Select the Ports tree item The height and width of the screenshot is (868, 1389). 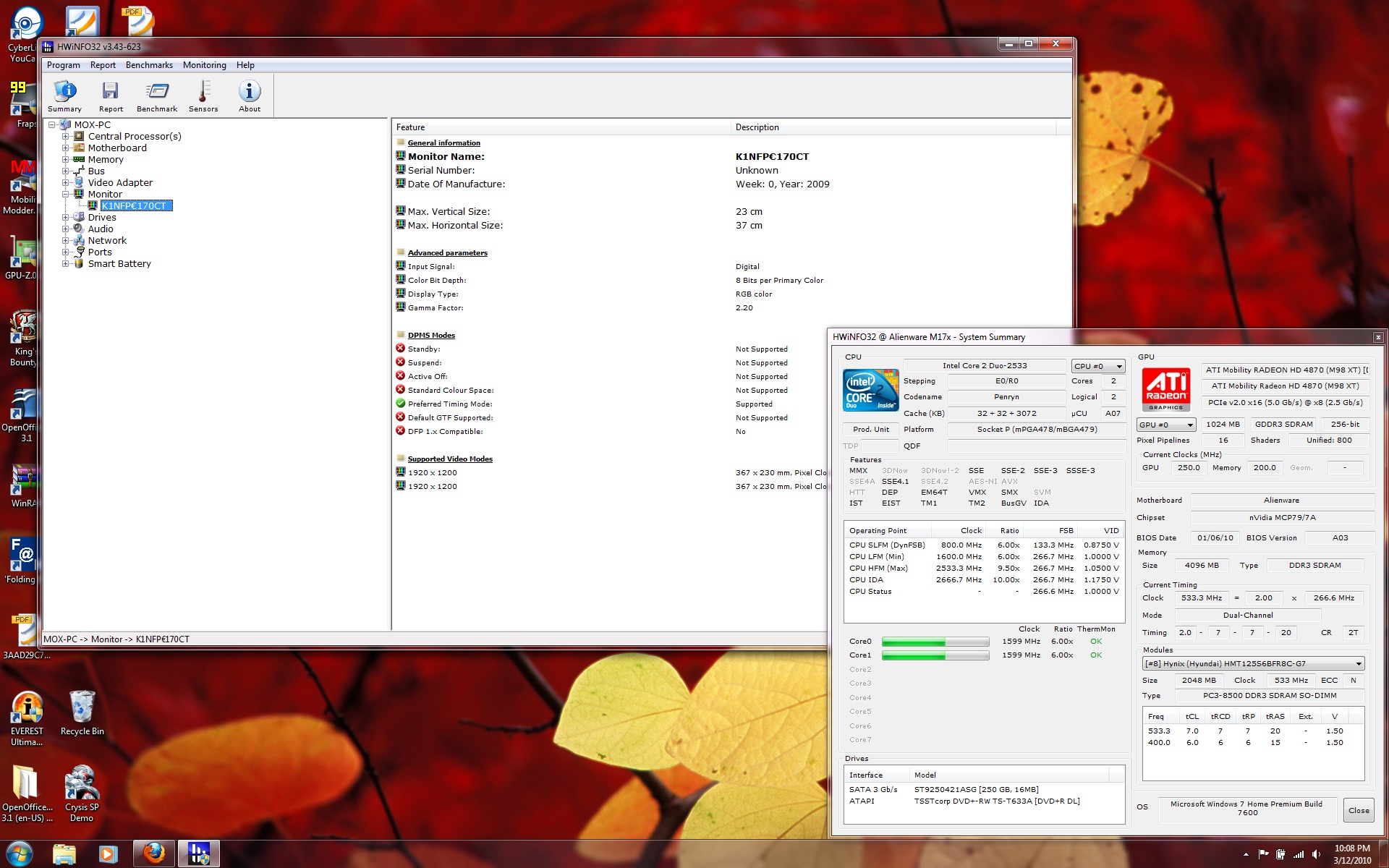[100, 252]
